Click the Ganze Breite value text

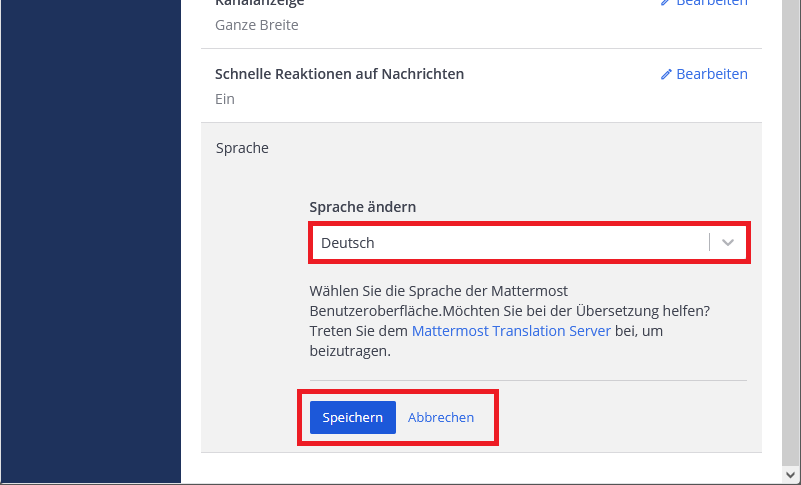click(256, 25)
